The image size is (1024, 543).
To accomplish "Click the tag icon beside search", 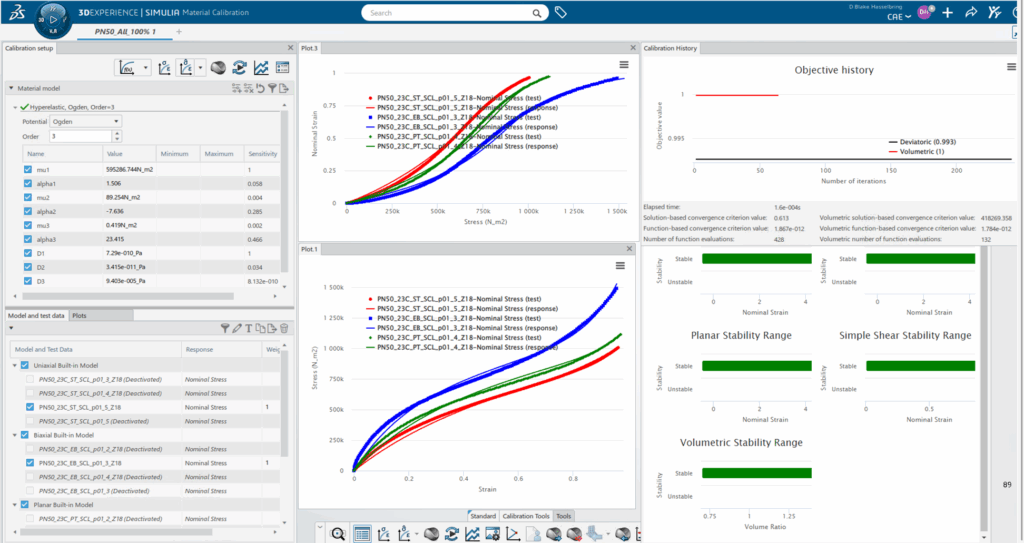I will 561,13.
